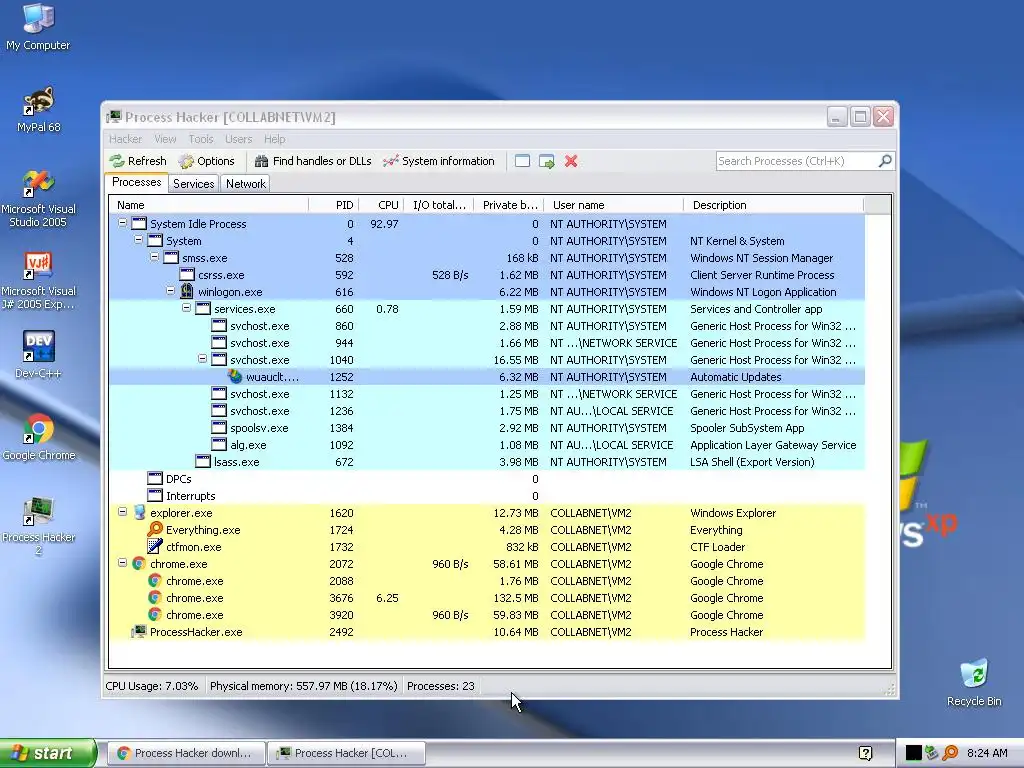
Task: Open the Help menu
Action: [x=274, y=139]
